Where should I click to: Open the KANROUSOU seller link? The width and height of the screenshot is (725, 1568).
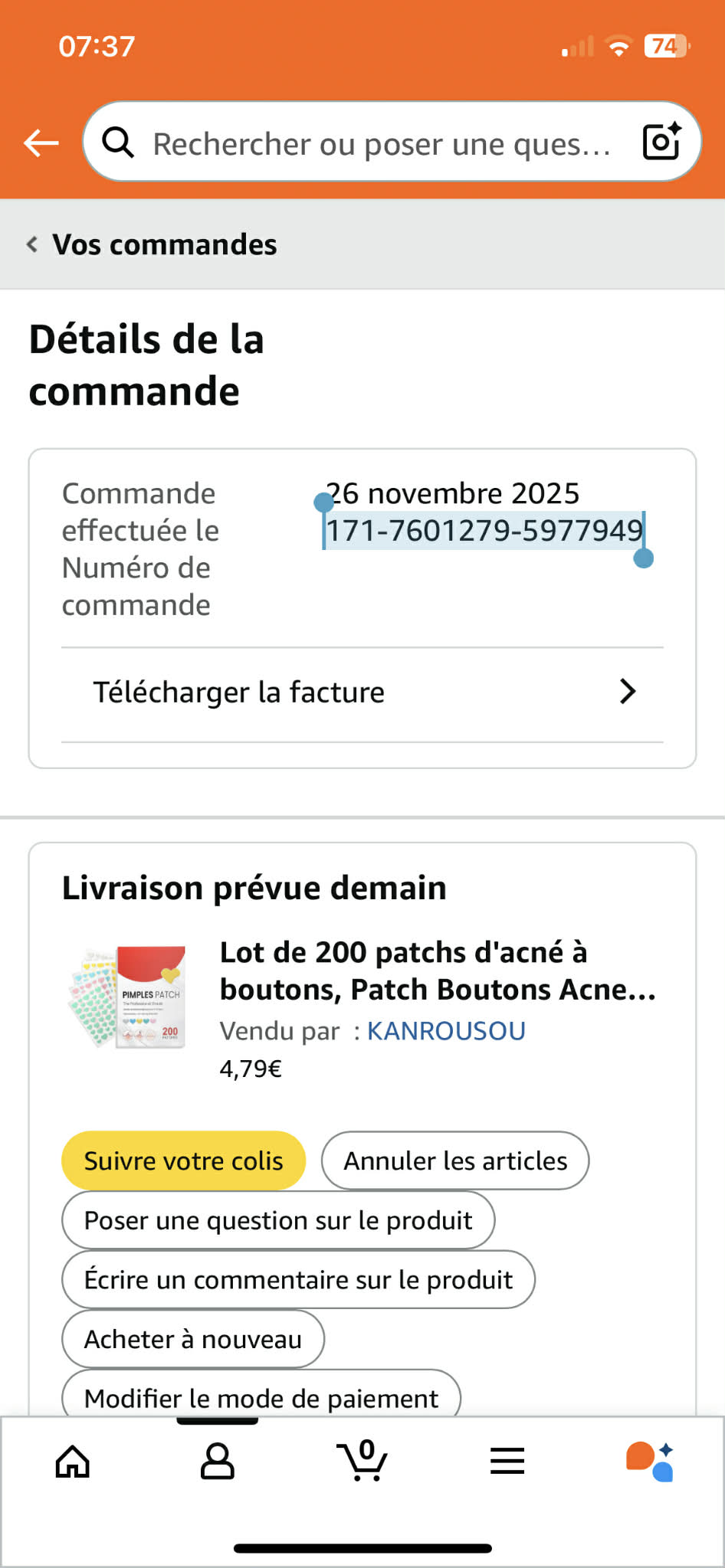coord(446,1031)
